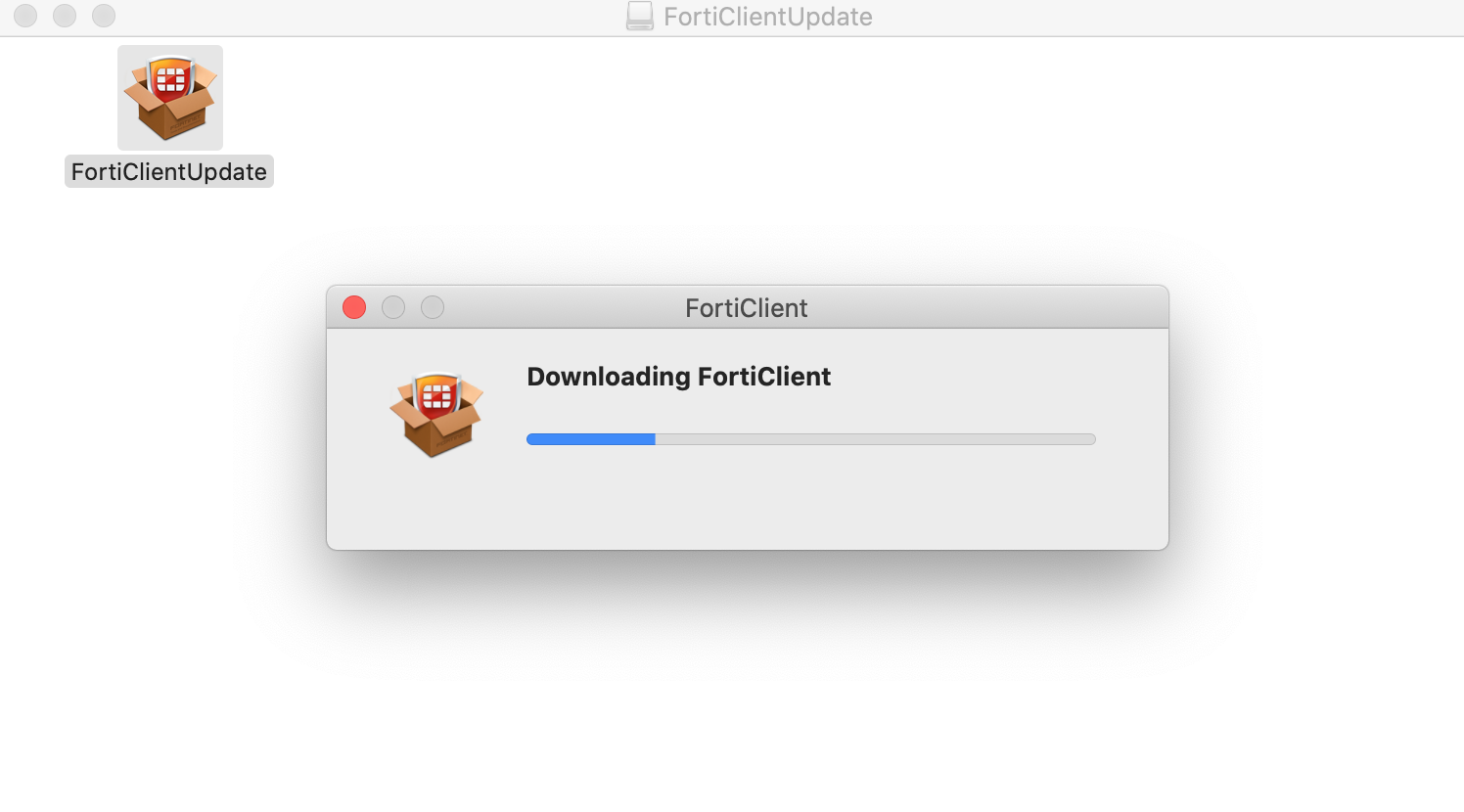The image size is (1464, 812).
Task: Click the Downloading FortiClient heading
Action: pyautogui.click(x=679, y=377)
